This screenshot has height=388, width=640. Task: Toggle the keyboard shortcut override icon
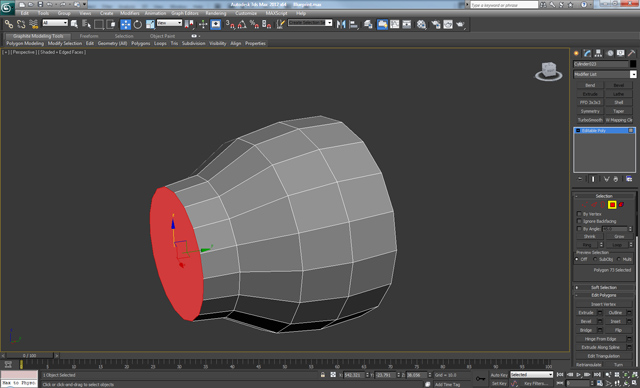[216, 24]
